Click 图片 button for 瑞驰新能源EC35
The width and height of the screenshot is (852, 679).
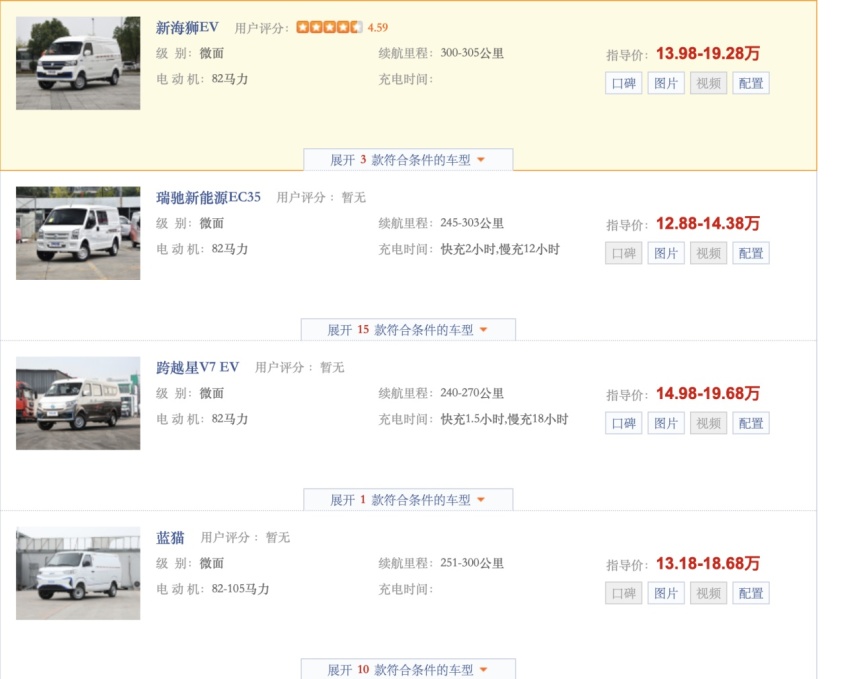coord(666,253)
